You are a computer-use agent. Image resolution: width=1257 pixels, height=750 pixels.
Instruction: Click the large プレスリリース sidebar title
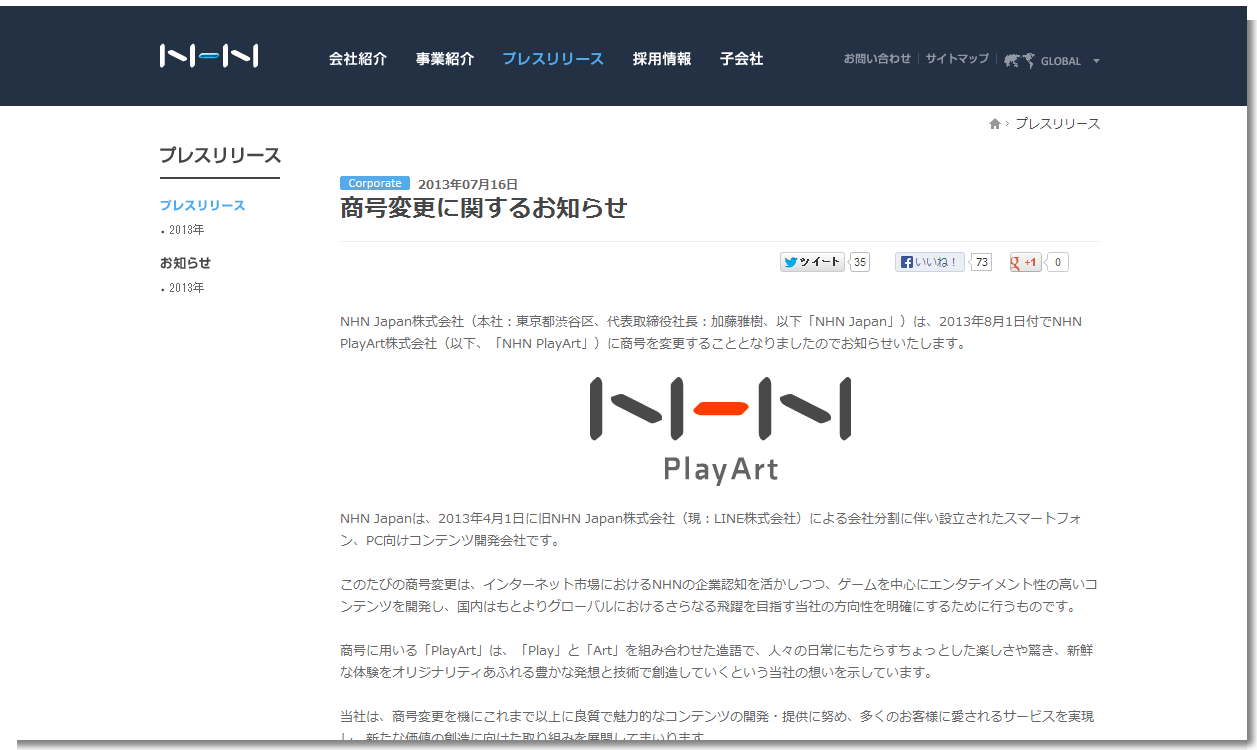(x=220, y=156)
